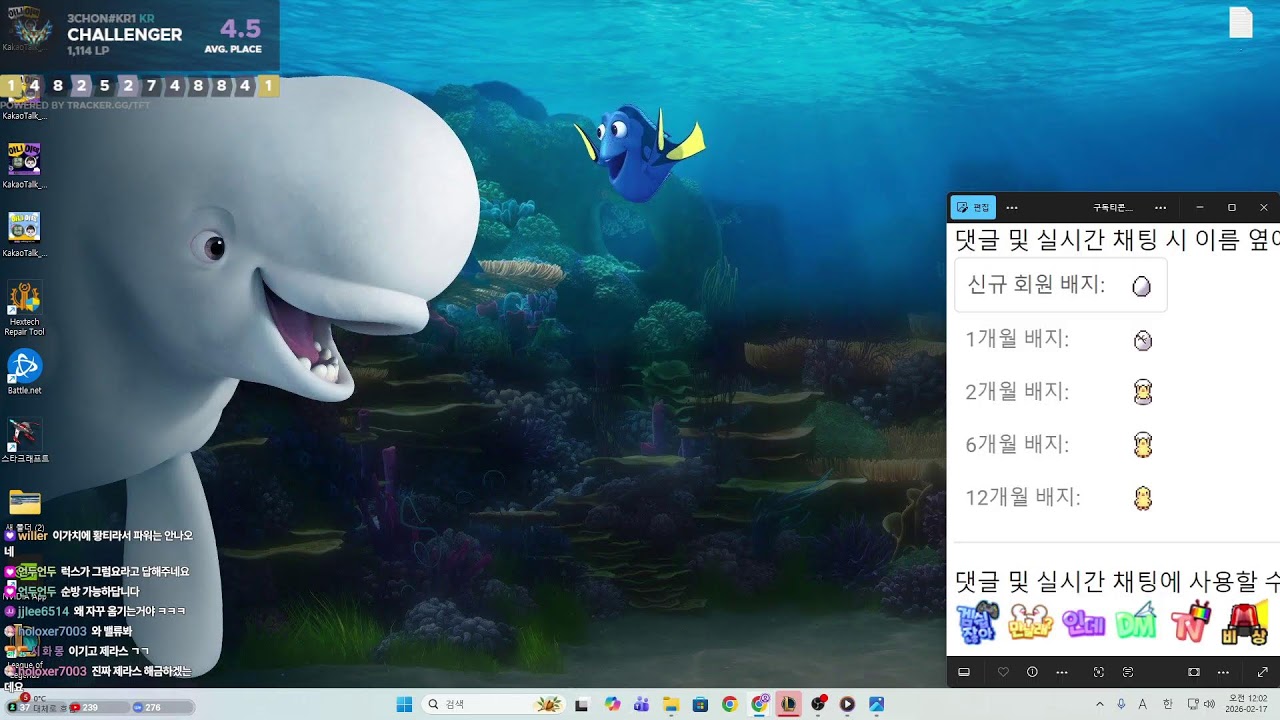Click the 신규 회원 배지 egg badge
1280x720 pixels.
pyautogui.click(x=1141, y=287)
